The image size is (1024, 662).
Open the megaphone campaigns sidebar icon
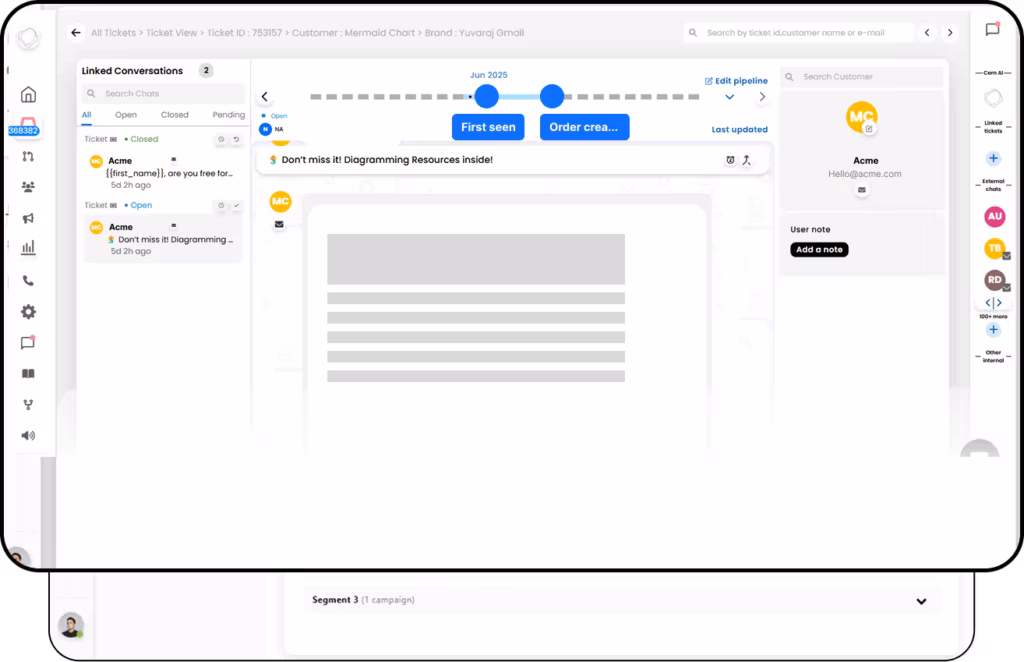pyautogui.click(x=28, y=218)
